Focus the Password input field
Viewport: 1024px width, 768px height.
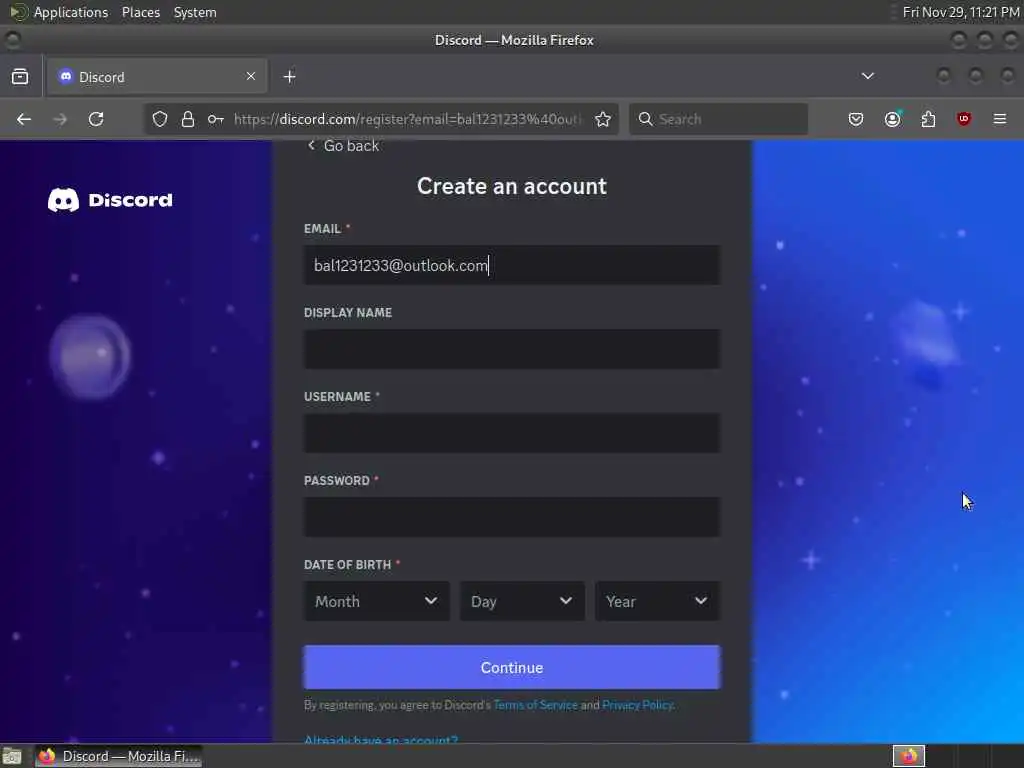pos(512,517)
